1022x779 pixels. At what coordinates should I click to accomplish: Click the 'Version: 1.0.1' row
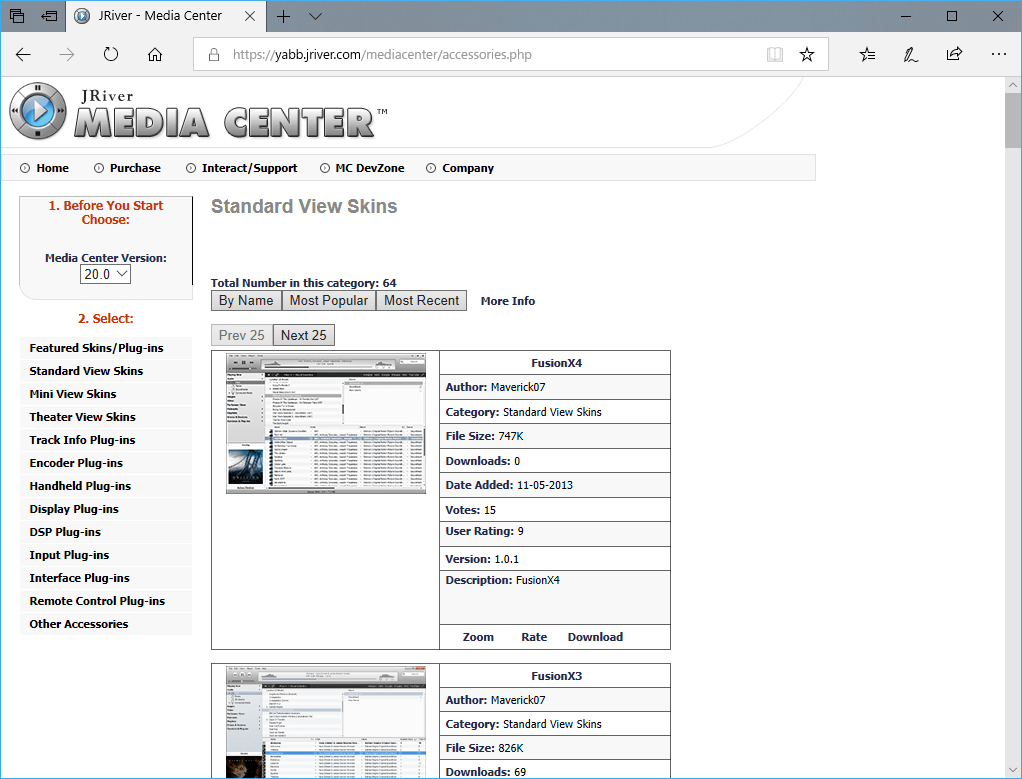point(555,559)
